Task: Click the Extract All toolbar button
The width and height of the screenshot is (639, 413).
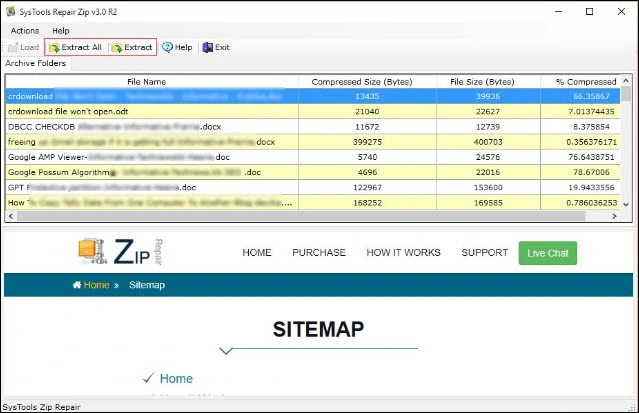Action: 75,47
